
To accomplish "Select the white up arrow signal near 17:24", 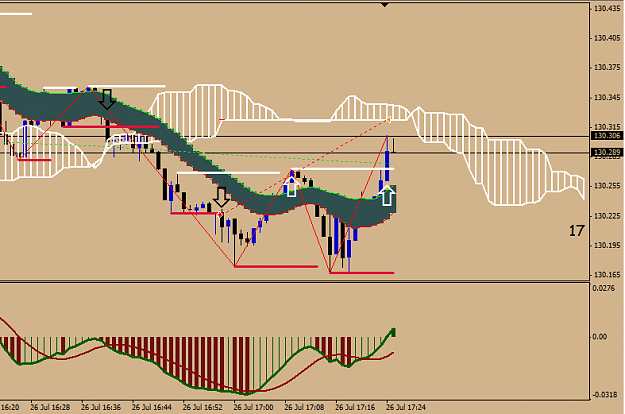I will [387, 196].
